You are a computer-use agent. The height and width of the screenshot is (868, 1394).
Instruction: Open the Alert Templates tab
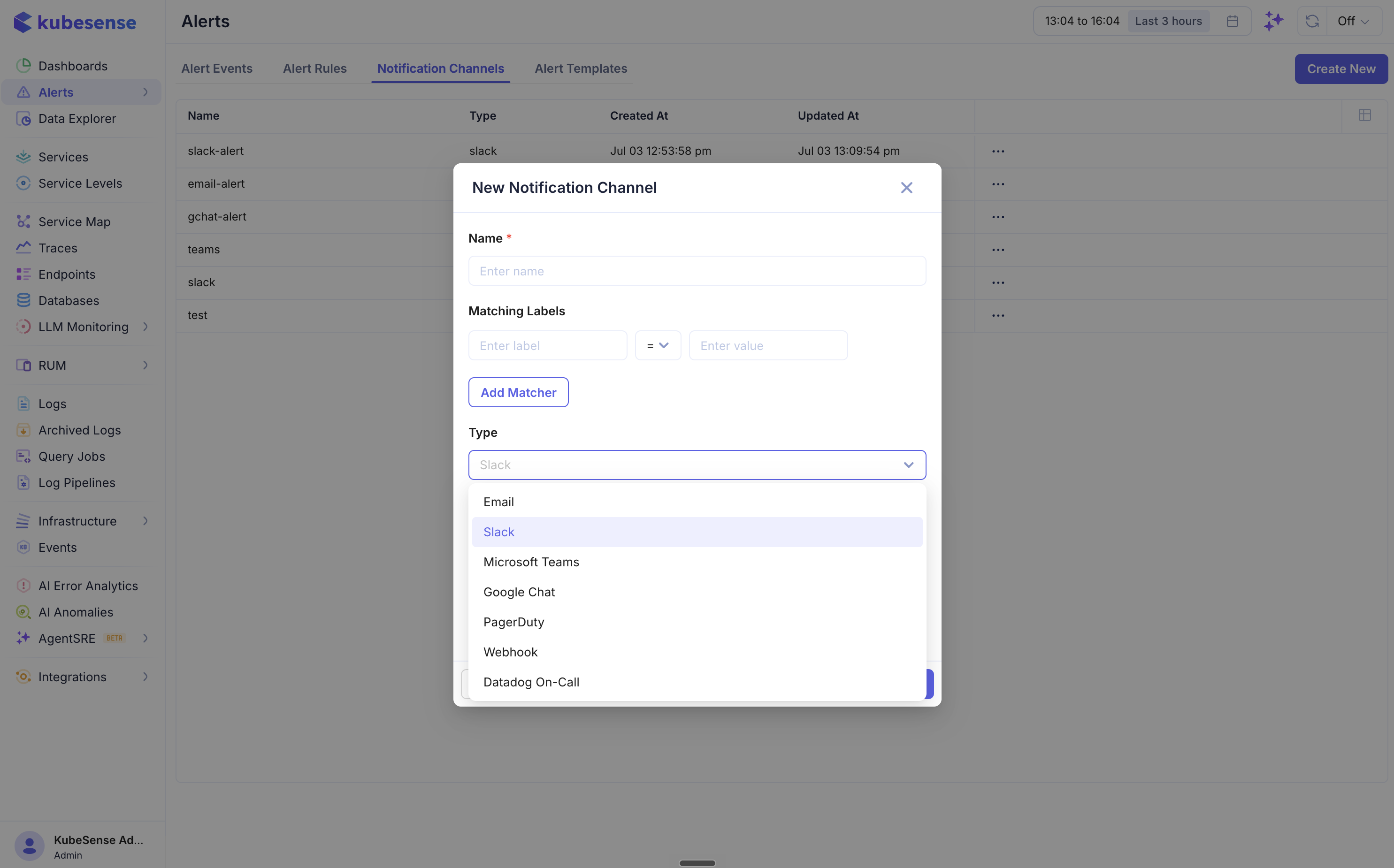581,69
